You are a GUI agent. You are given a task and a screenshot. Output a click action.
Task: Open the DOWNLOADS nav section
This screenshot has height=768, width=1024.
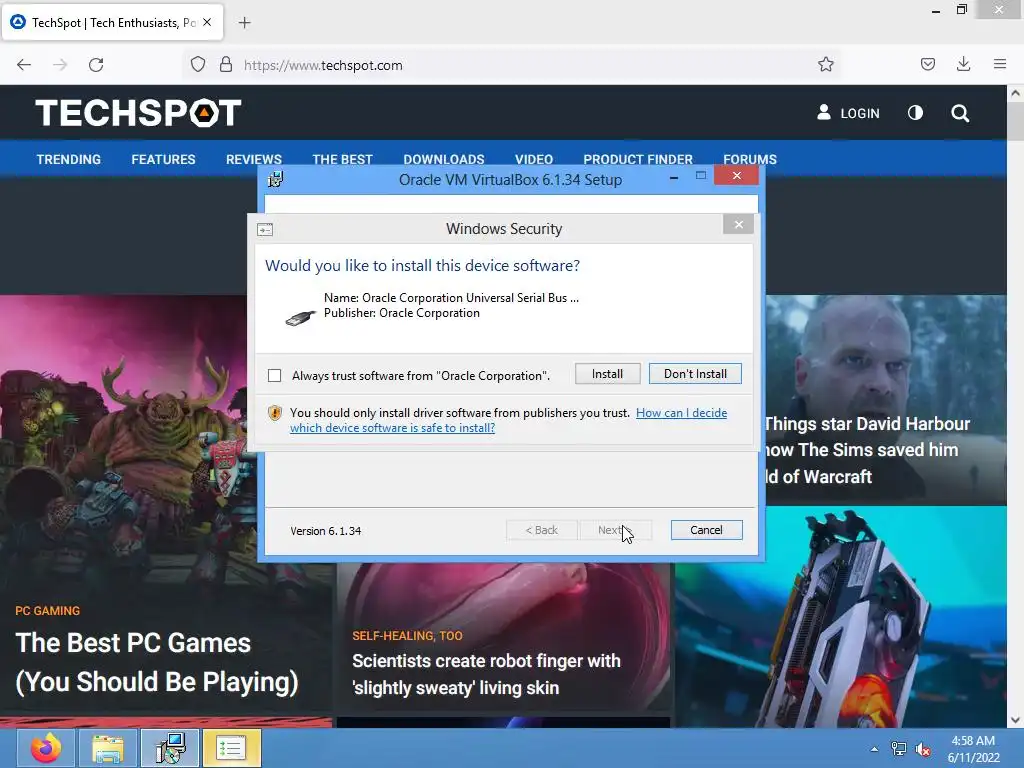click(x=444, y=159)
